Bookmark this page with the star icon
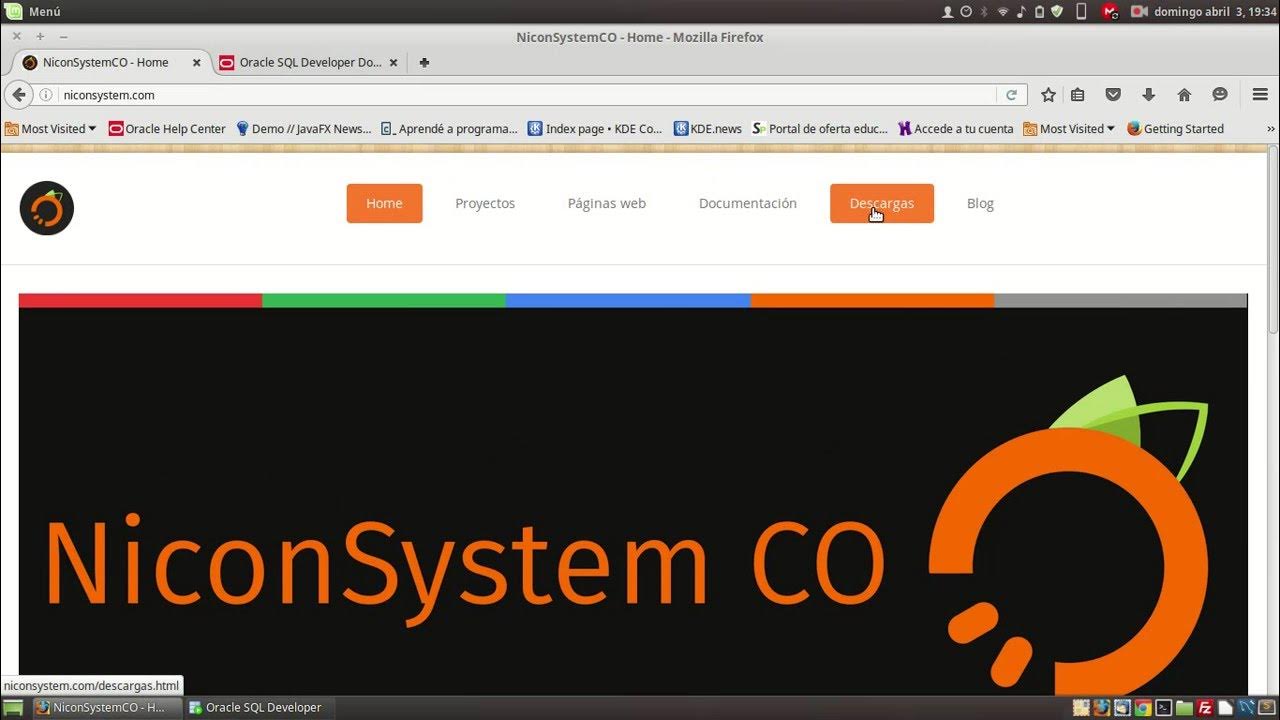The image size is (1280, 720). click(x=1048, y=95)
